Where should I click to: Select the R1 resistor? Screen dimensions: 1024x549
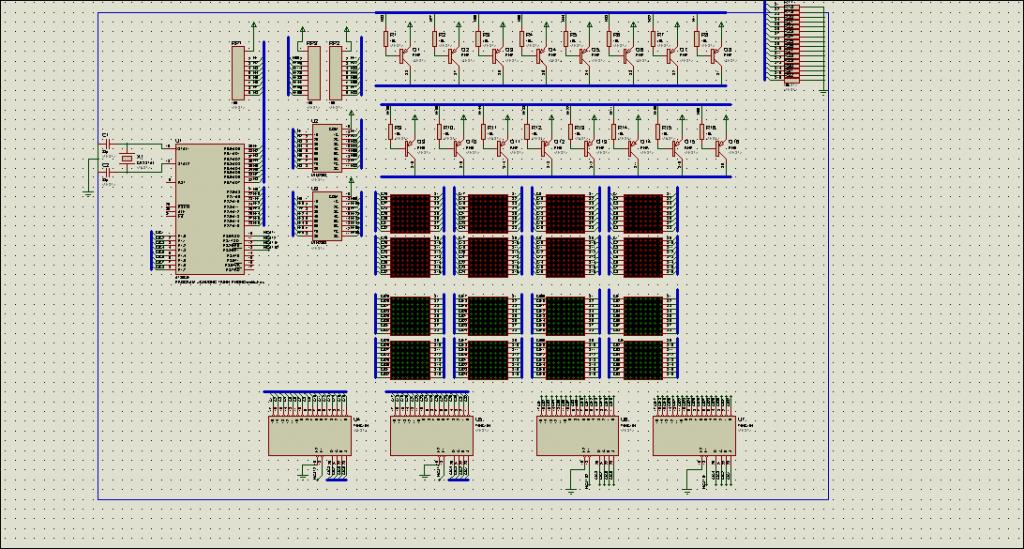pyautogui.click(x=387, y=39)
